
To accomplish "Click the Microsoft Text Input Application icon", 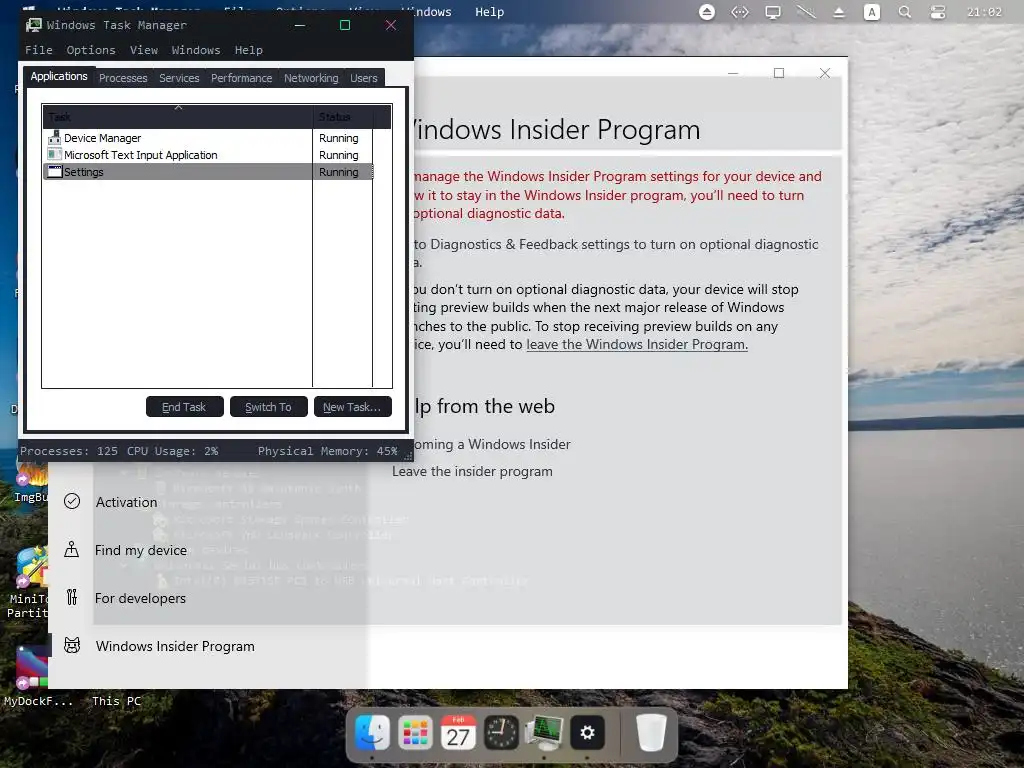I will coord(54,155).
